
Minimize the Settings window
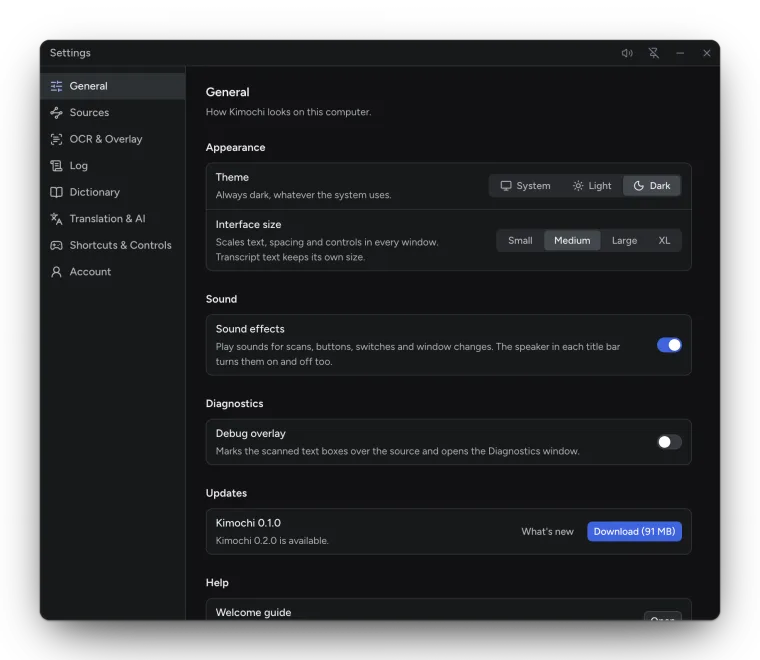681,53
